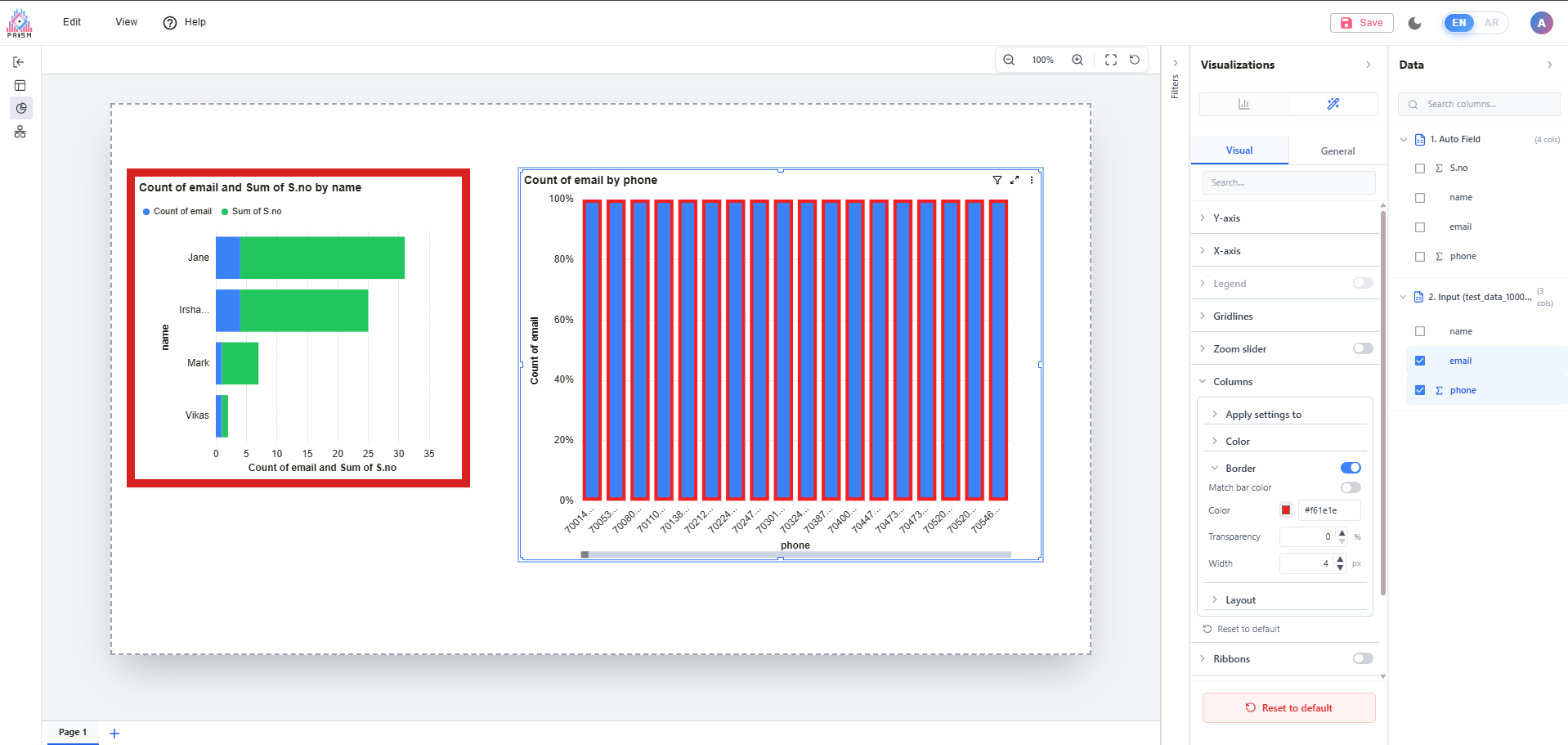Switch to the General tab

tap(1337, 151)
